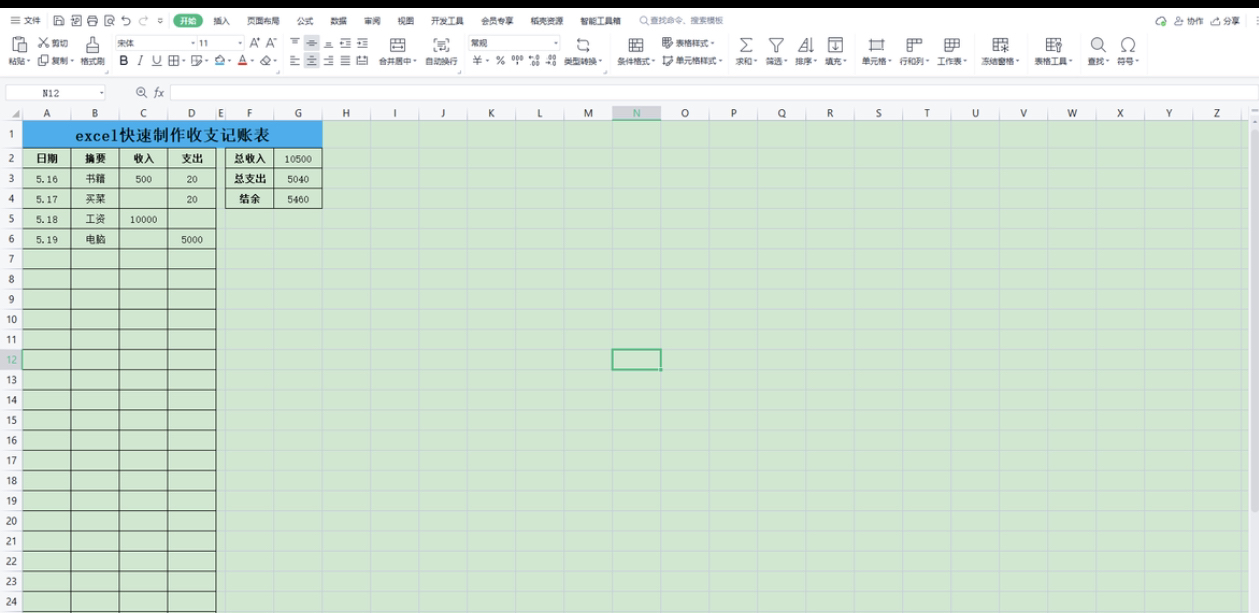Toggle left horizontal alignment
The image size is (1259, 613).
click(x=294, y=61)
